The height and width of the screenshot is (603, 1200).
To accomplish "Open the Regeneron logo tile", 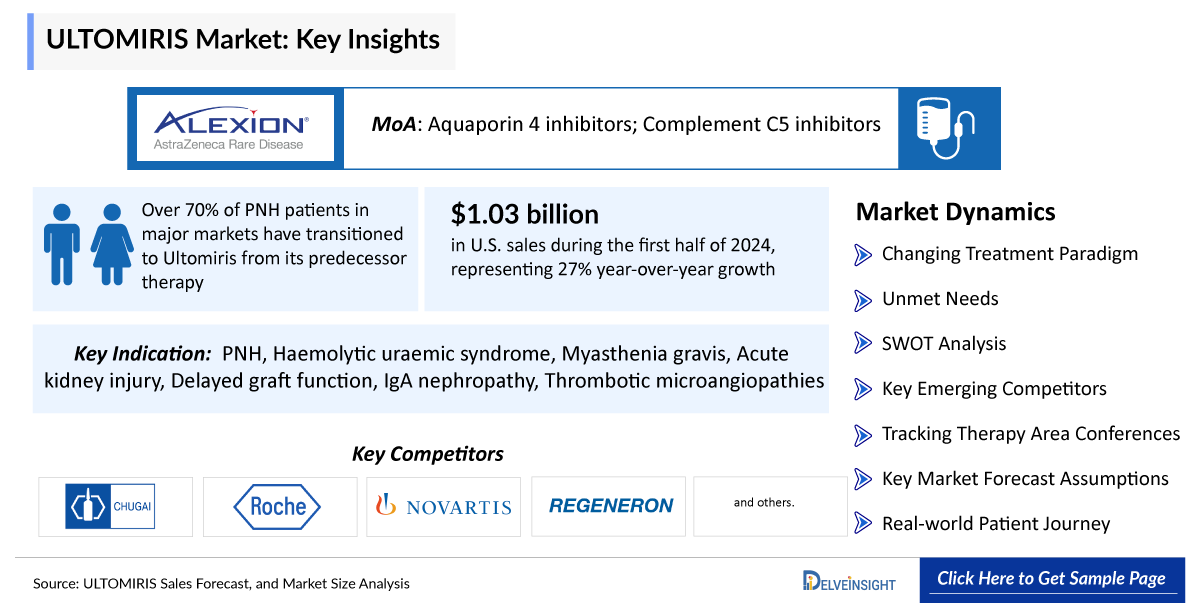I will 610,506.
